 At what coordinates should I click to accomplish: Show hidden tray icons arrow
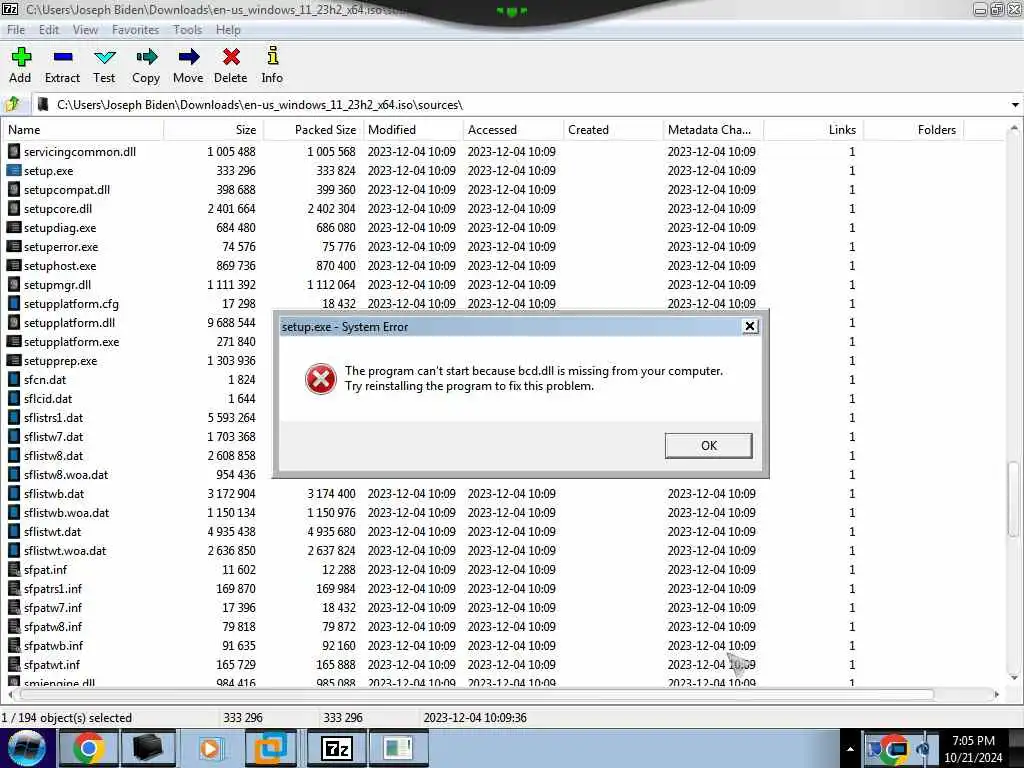(x=850, y=749)
